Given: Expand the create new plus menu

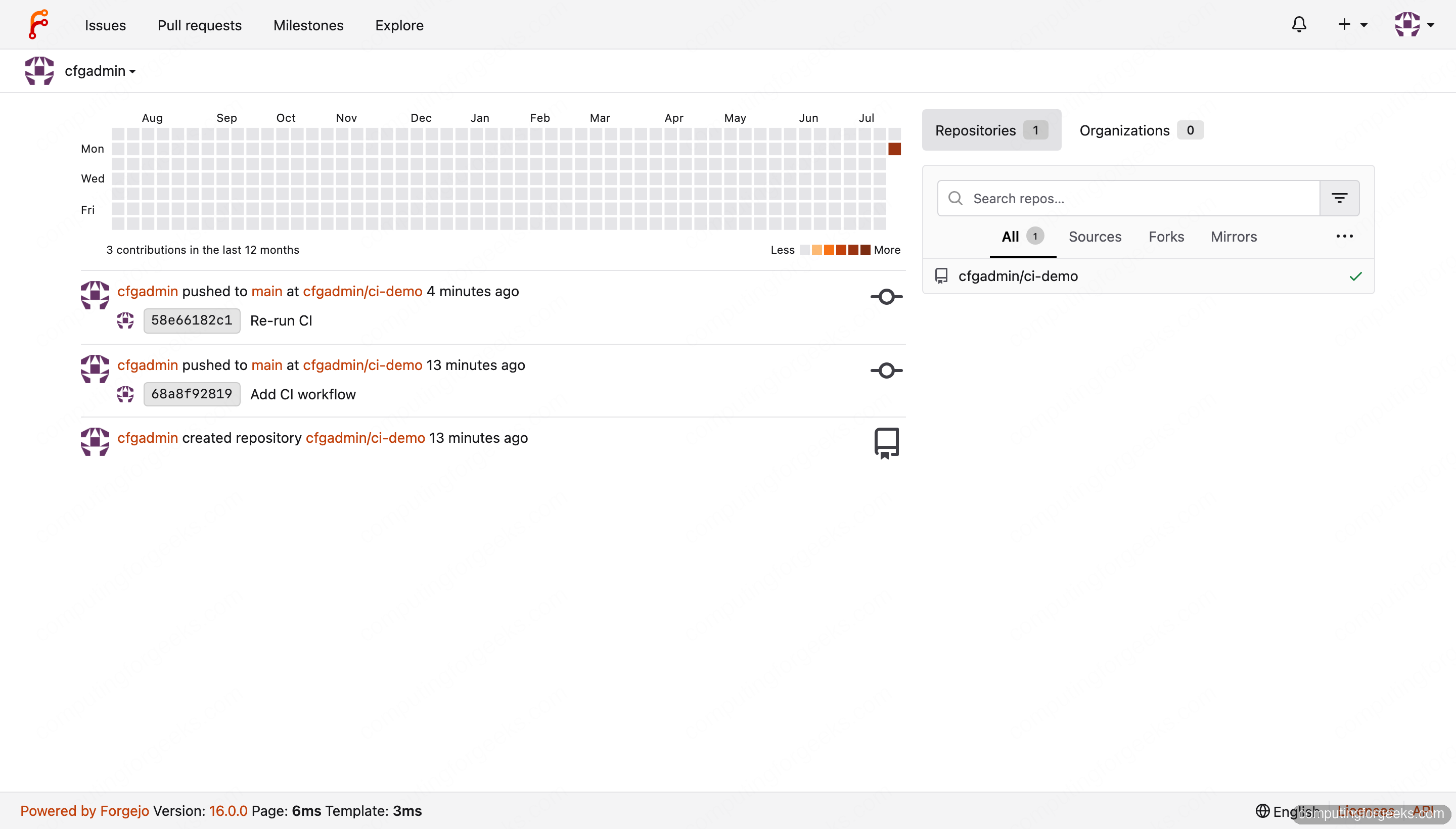Looking at the screenshot, I should click(x=1352, y=24).
